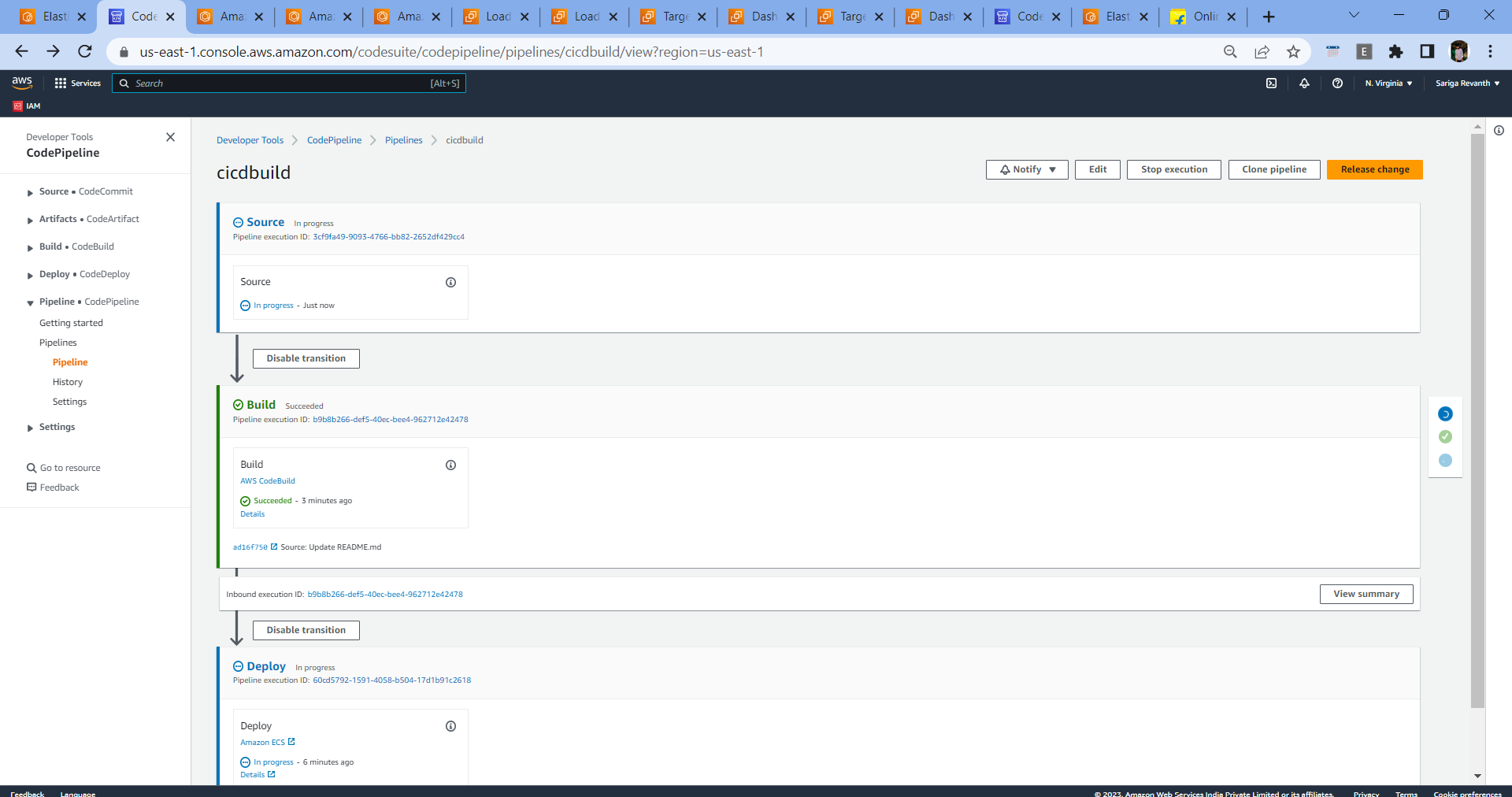Go to CodePipeline breadcrumb
1512x797 pixels.
click(334, 140)
